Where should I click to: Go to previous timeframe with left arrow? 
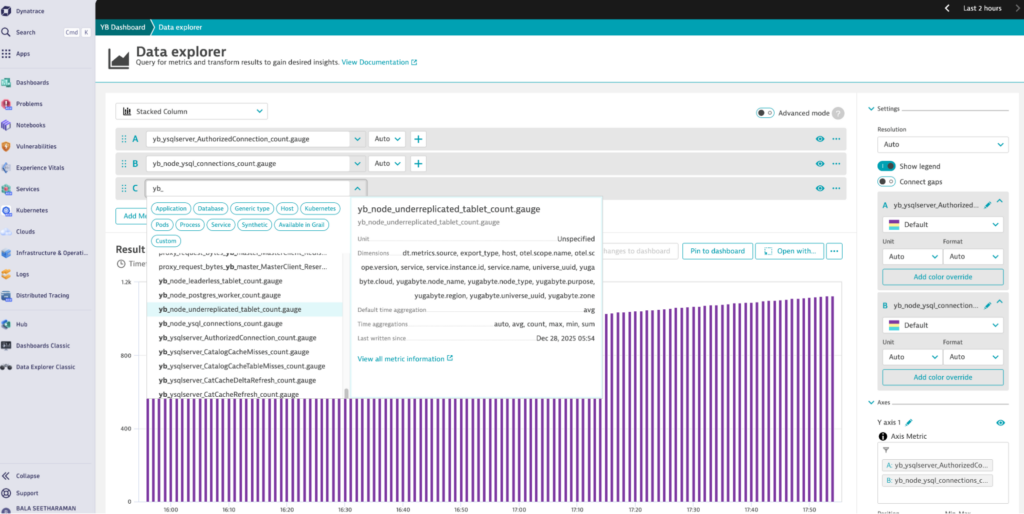coord(948,8)
